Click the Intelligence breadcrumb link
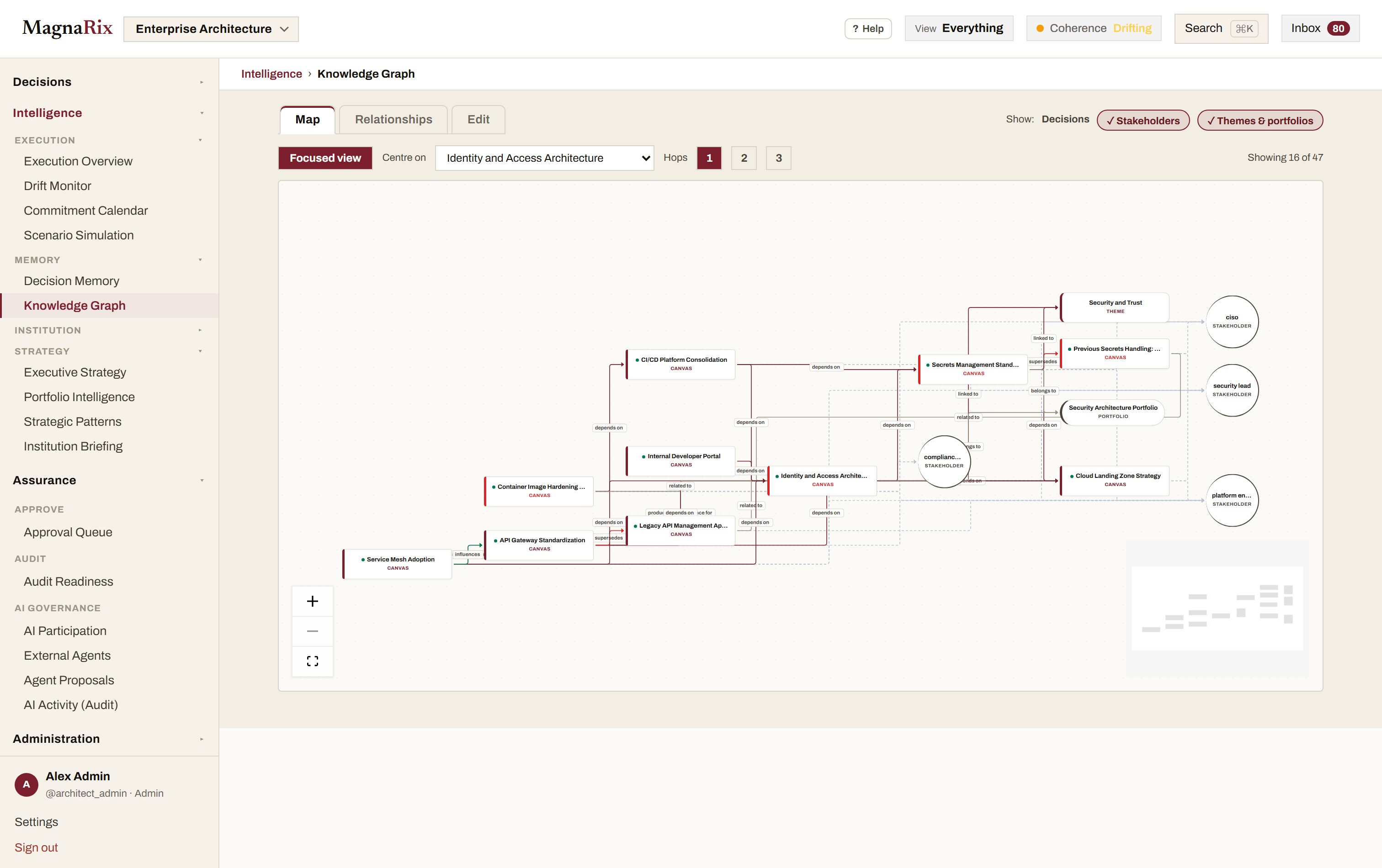1382x868 pixels. (x=271, y=74)
